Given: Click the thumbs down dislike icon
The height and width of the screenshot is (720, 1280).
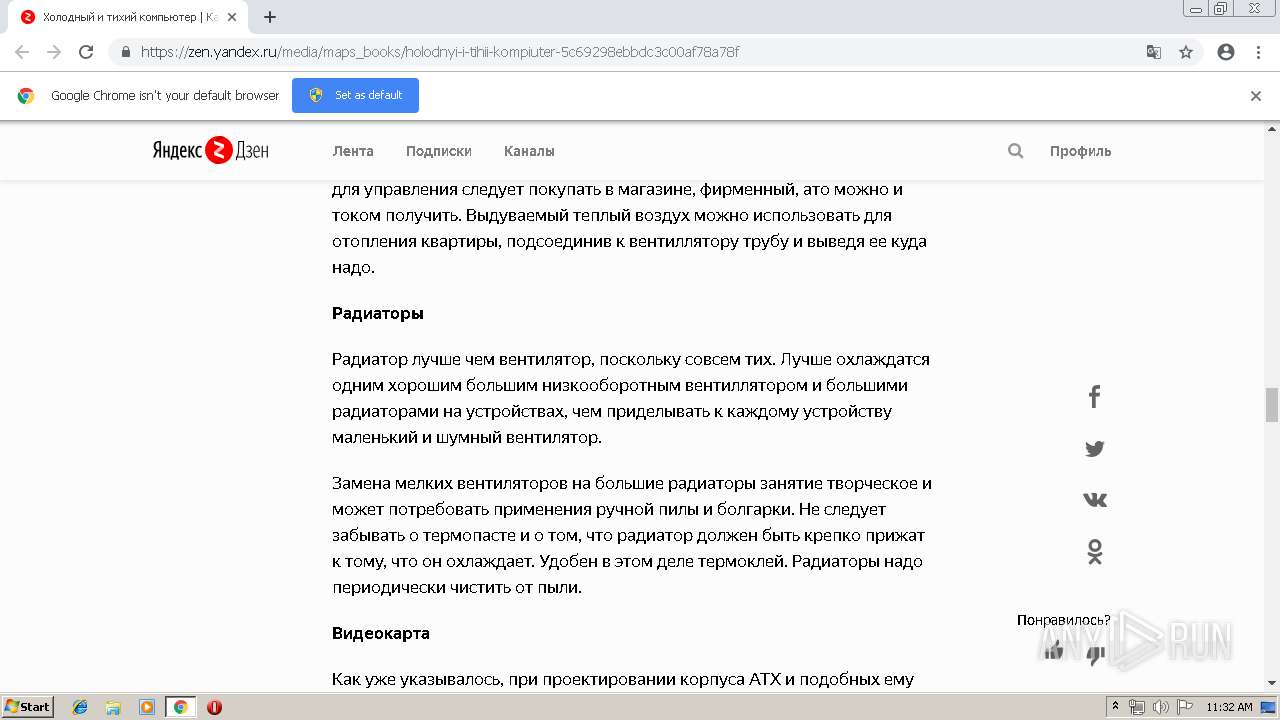Looking at the screenshot, I should [x=1096, y=655].
